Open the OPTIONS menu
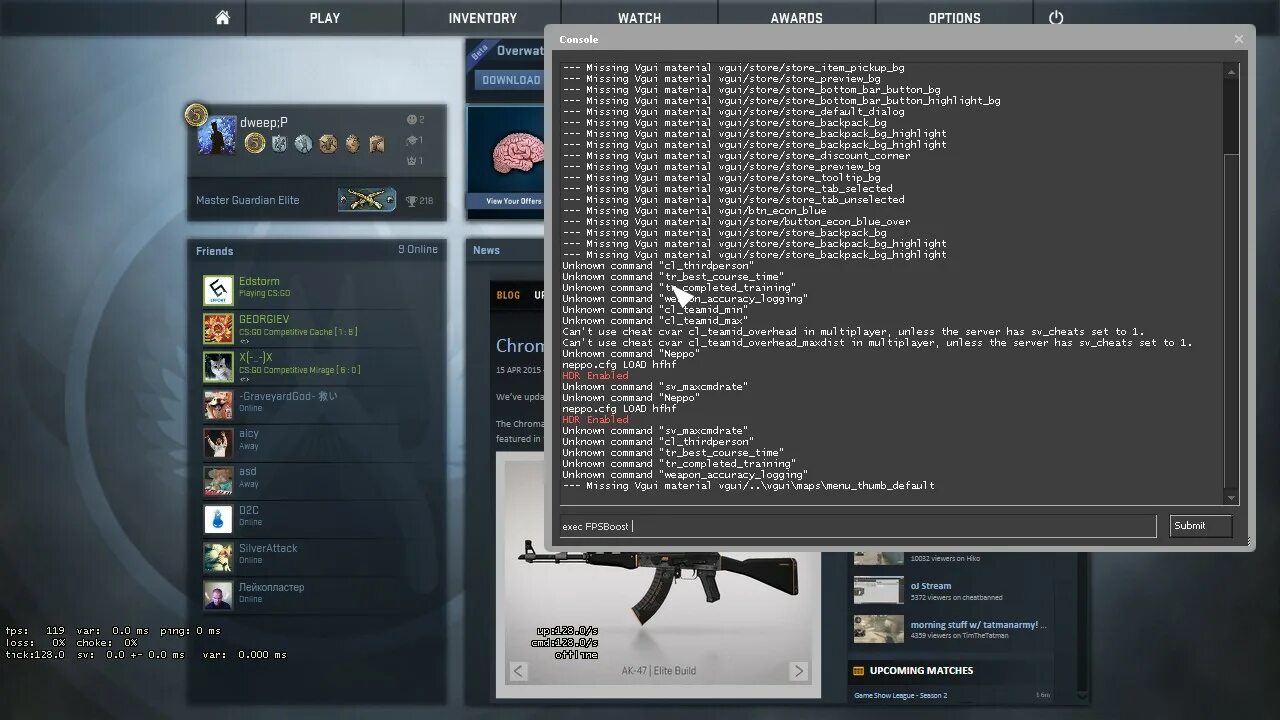The height and width of the screenshot is (720, 1280). [954, 18]
